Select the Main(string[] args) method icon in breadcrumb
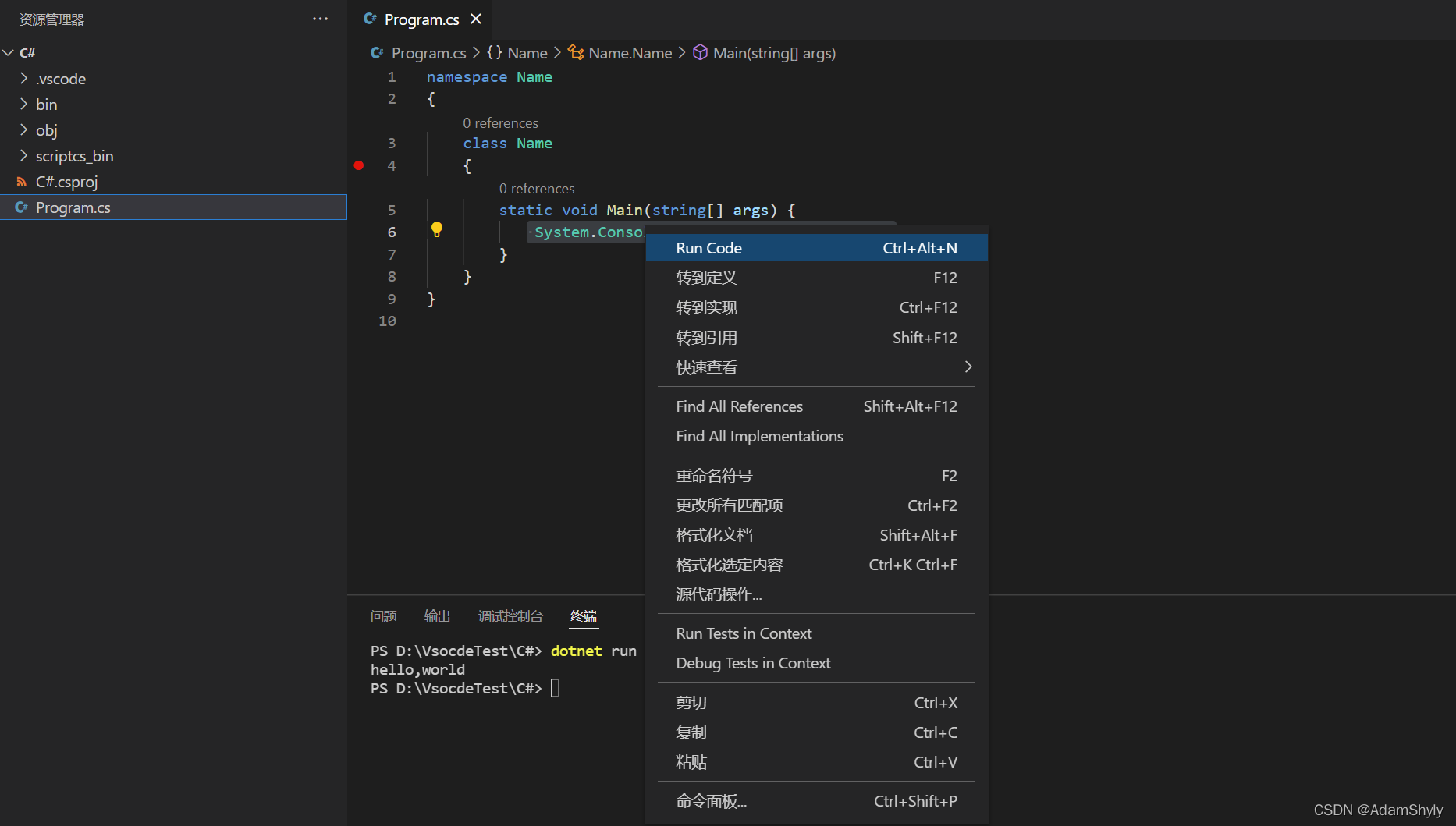 point(700,52)
